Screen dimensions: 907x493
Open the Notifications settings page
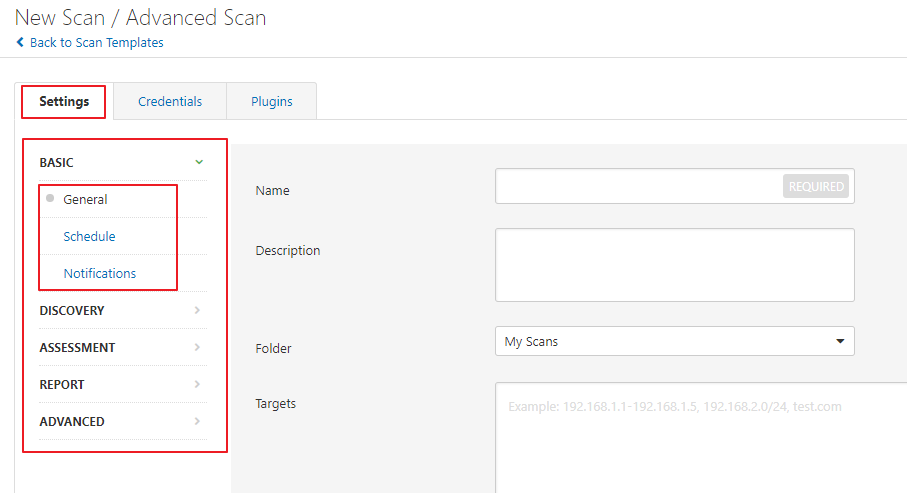(100, 273)
